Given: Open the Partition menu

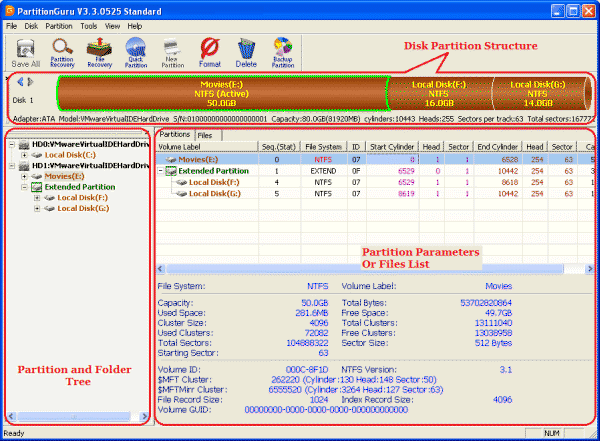Looking at the screenshot, I should pyautogui.click(x=59, y=26).
